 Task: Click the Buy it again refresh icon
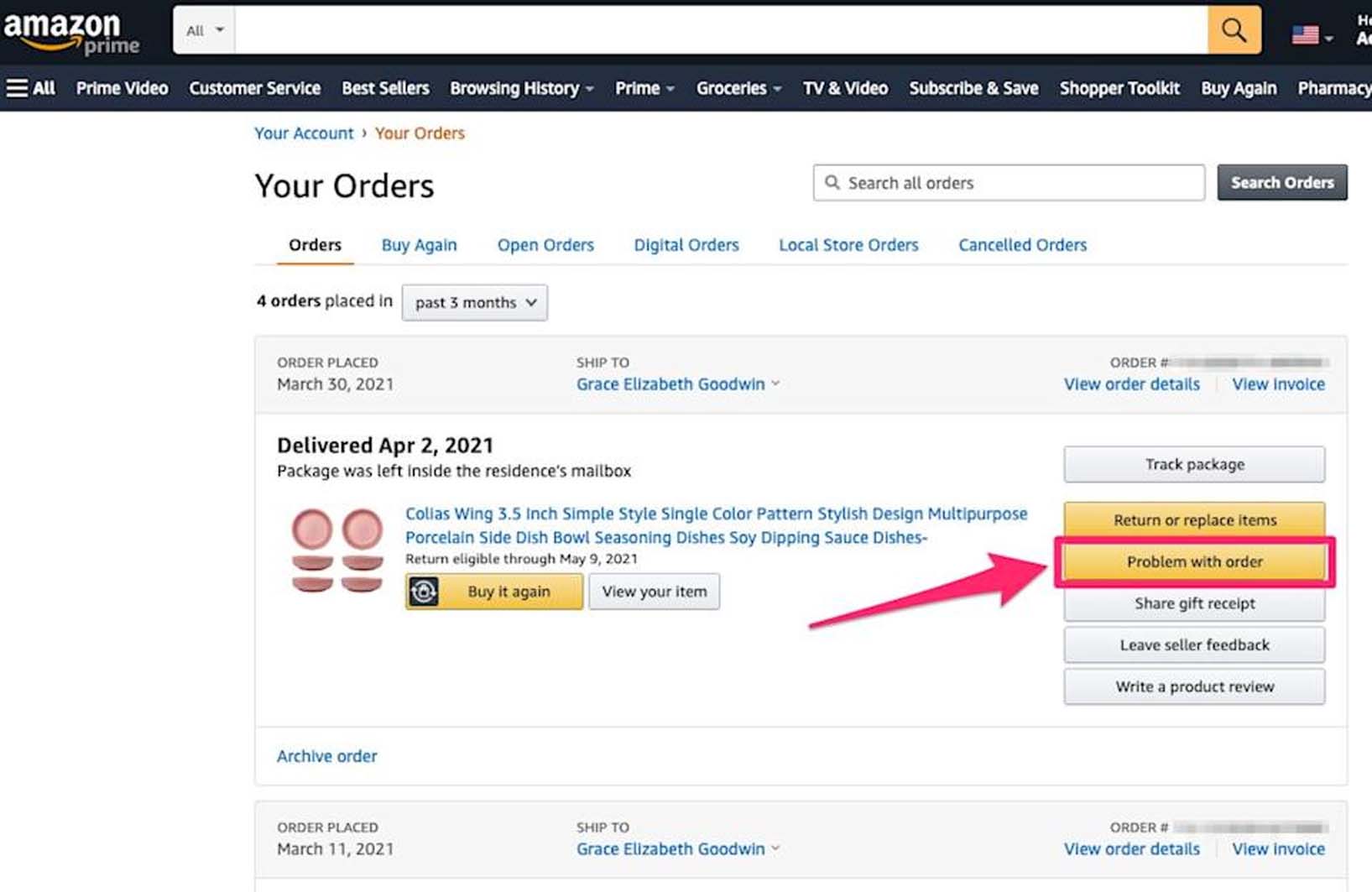[x=424, y=592]
